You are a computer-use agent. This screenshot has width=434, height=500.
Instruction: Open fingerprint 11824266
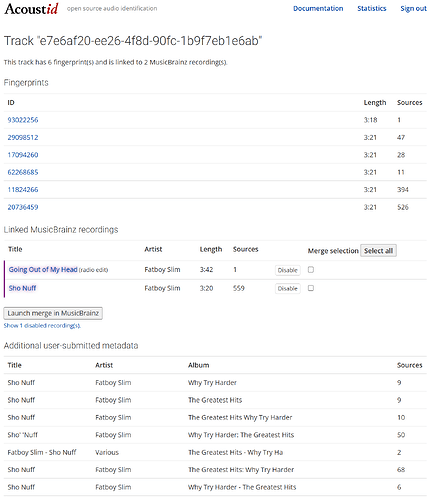tap(23, 189)
